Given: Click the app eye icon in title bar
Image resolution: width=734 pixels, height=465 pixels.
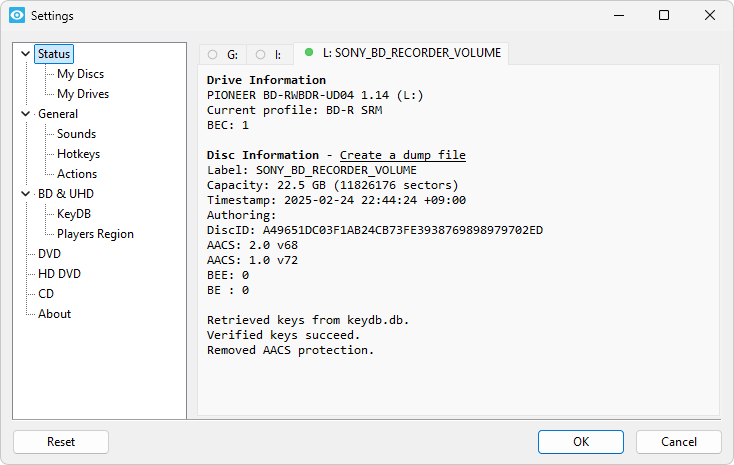Looking at the screenshot, I should coord(16,15).
